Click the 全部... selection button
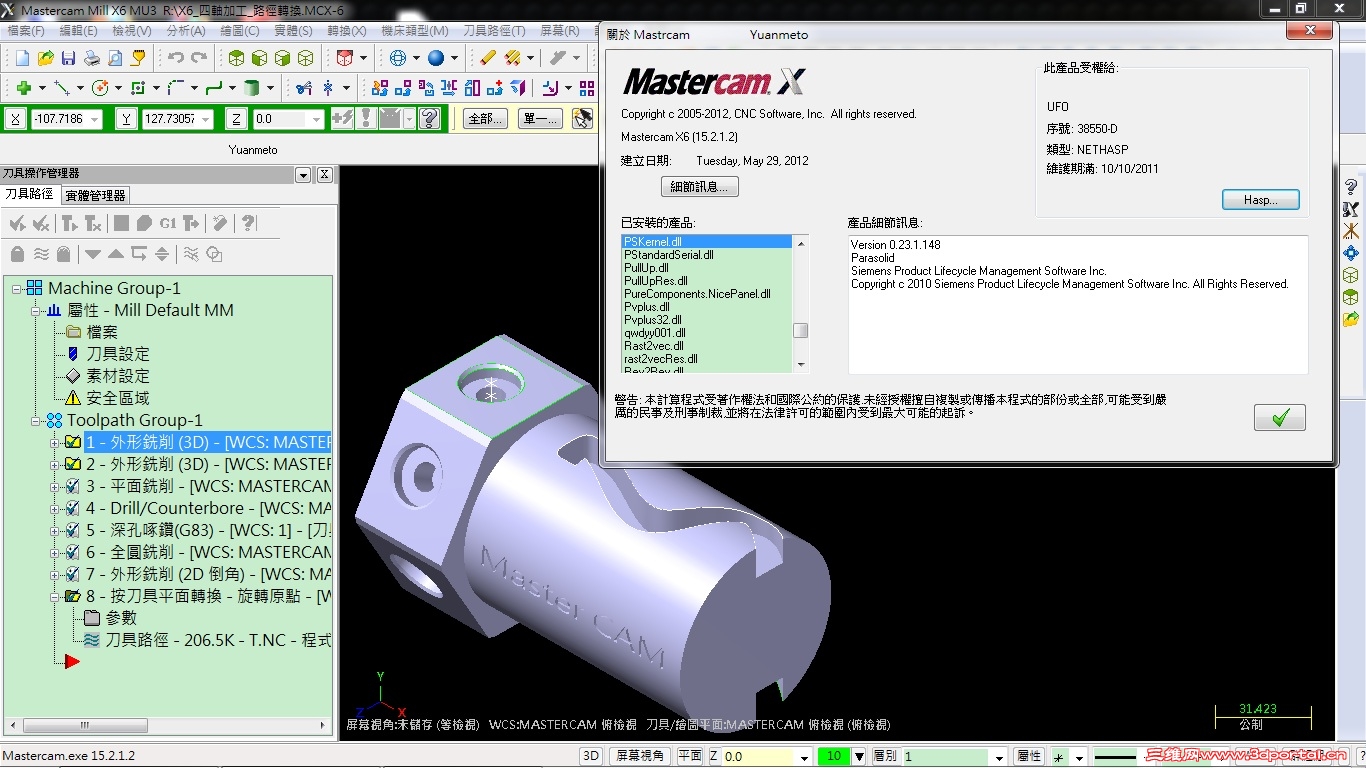This screenshot has height=768, width=1366. click(x=486, y=119)
